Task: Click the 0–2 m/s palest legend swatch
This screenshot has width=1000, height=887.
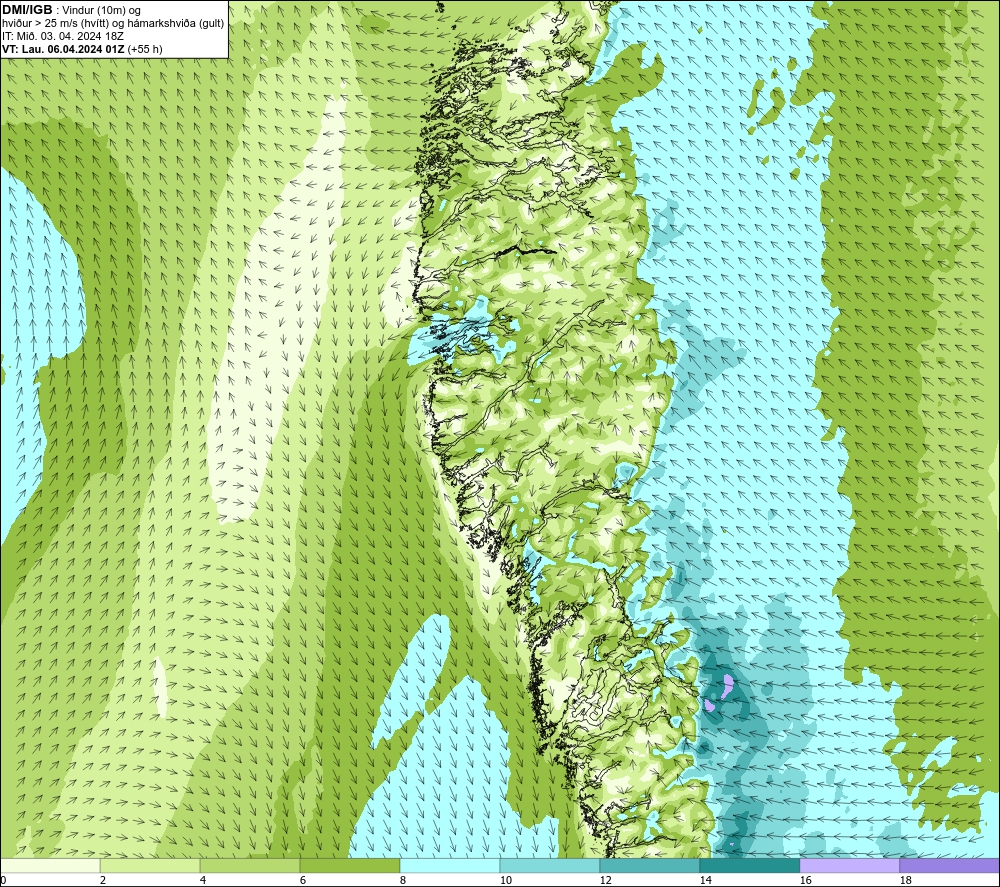Action: click(50, 865)
